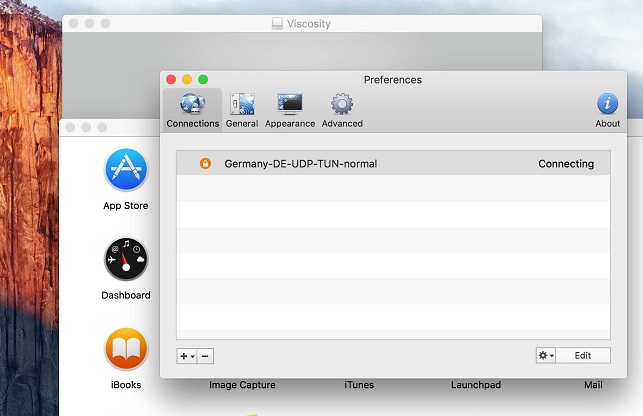
Task: Close the Preferences window
Action: pyautogui.click(x=171, y=79)
